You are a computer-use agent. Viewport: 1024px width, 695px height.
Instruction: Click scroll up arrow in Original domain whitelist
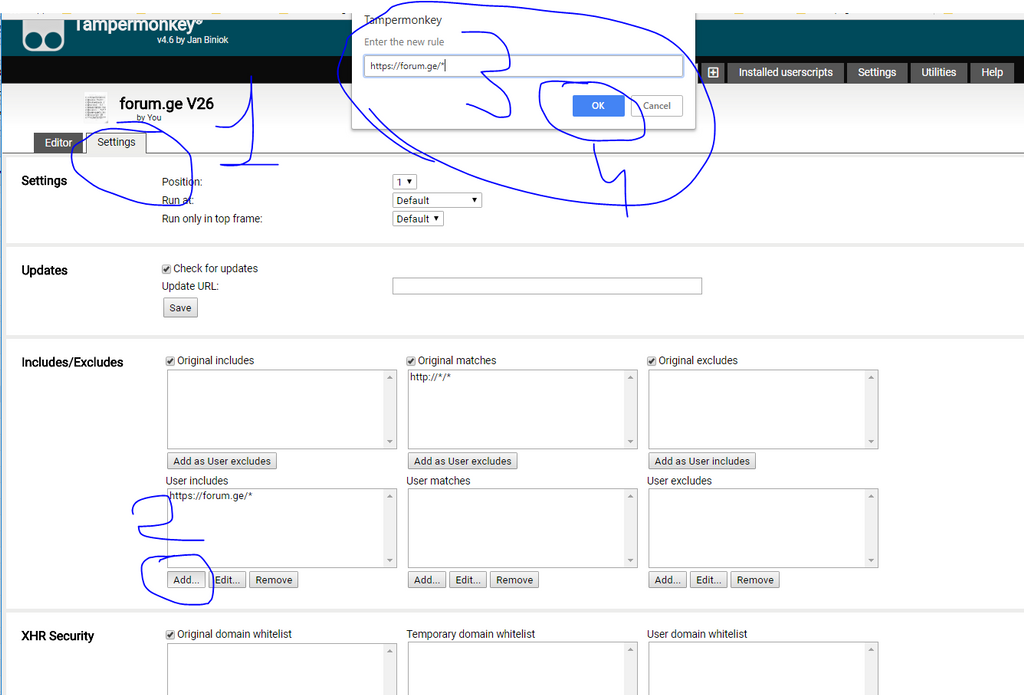tap(390, 651)
